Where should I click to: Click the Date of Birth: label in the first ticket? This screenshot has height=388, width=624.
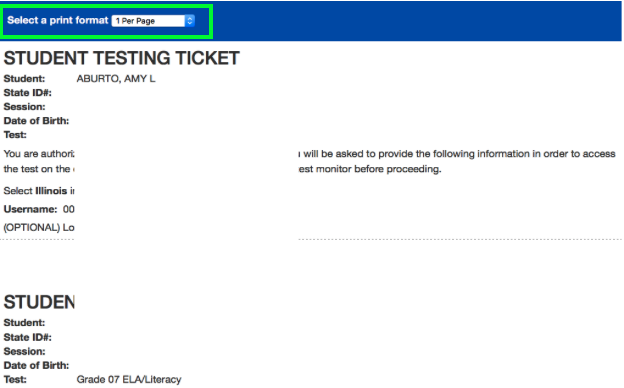point(36,121)
